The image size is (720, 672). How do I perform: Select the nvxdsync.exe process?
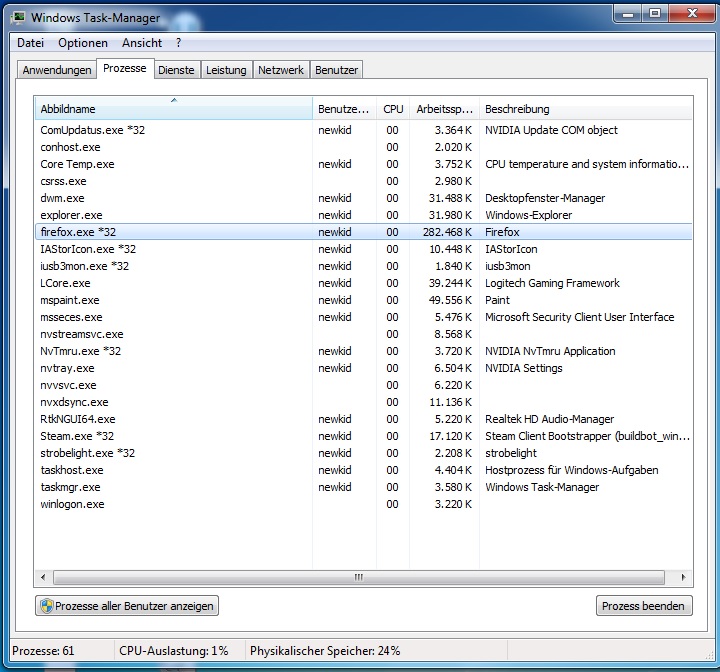(364, 402)
